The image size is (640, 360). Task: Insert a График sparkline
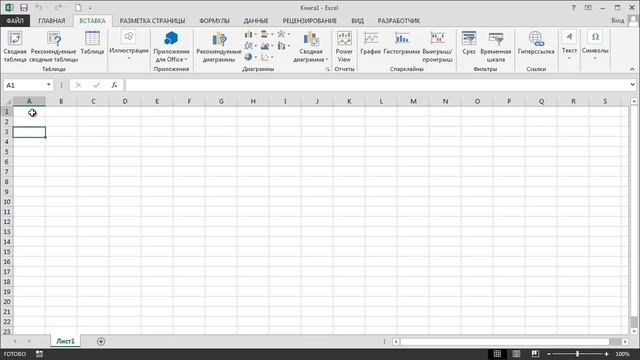coord(371,43)
